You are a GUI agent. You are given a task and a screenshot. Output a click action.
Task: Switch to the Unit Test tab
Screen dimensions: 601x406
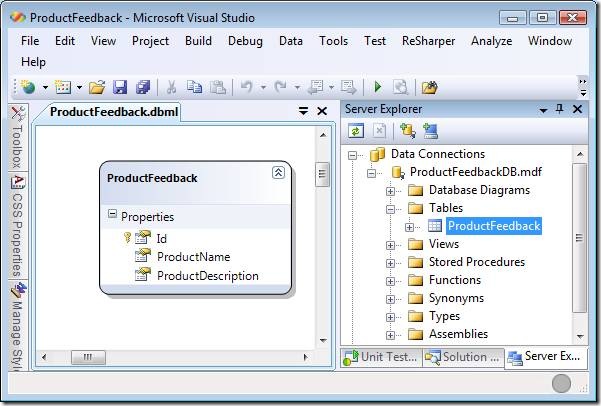(x=381, y=357)
